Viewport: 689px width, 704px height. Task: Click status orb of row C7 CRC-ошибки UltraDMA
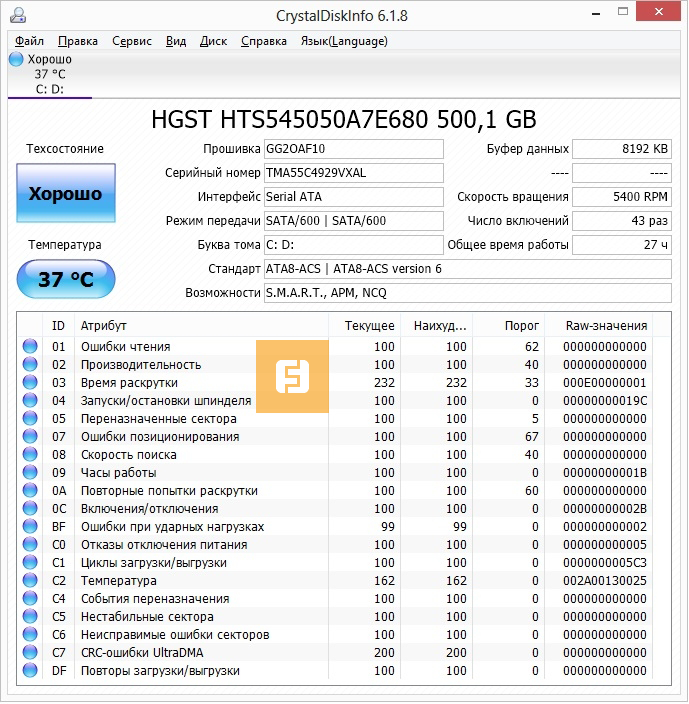point(30,652)
